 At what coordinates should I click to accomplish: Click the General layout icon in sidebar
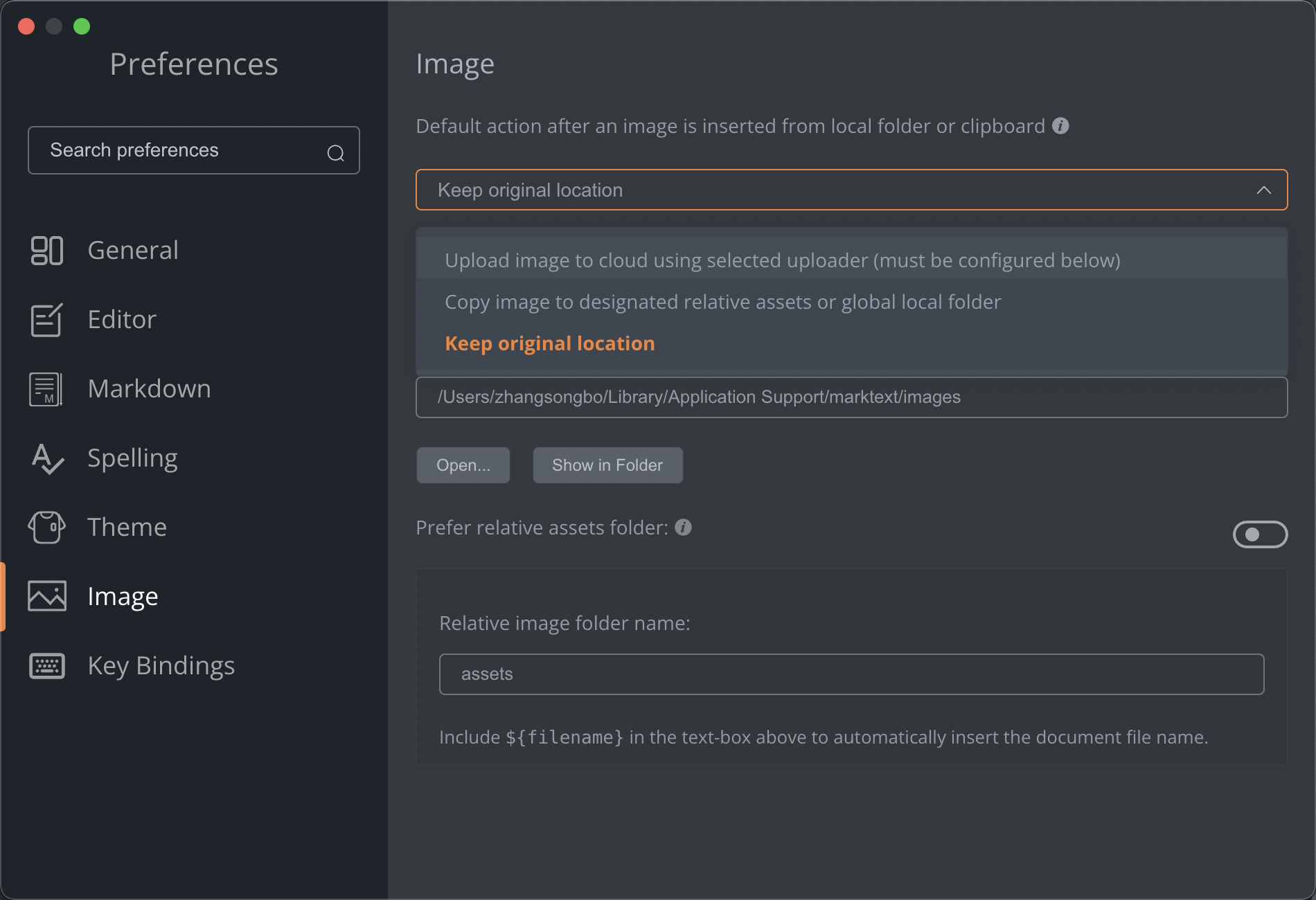(47, 251)
